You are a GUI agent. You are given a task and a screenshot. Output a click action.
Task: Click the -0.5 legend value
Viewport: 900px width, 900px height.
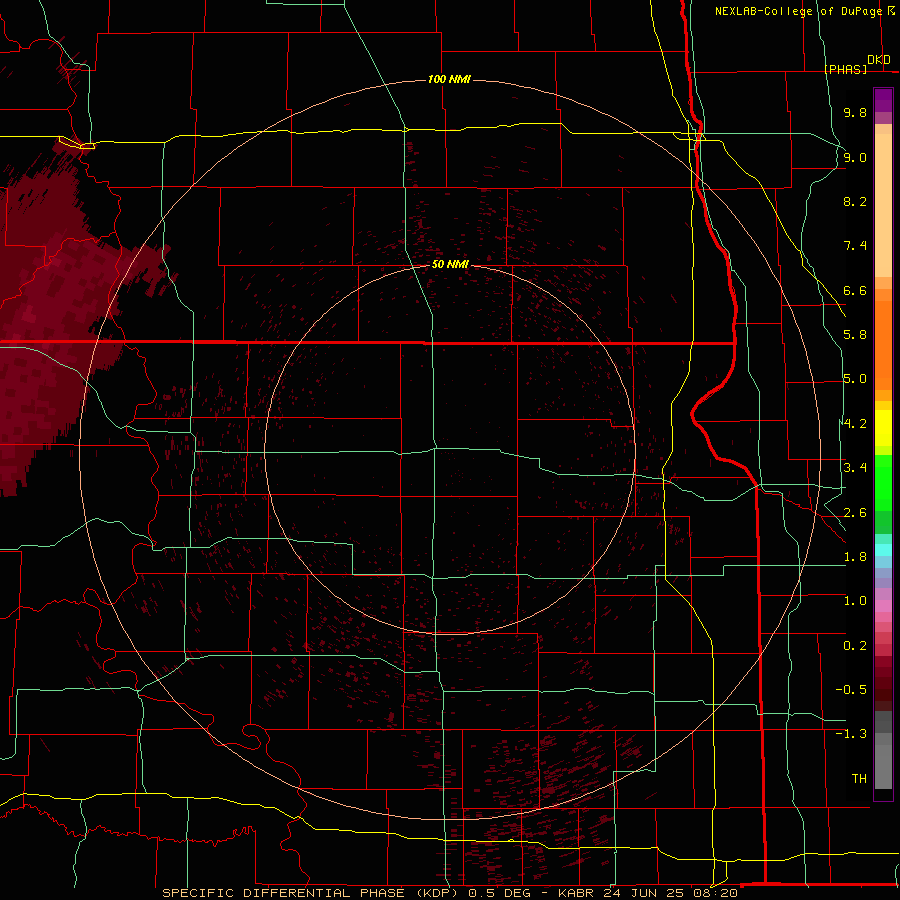click(851, 690)
